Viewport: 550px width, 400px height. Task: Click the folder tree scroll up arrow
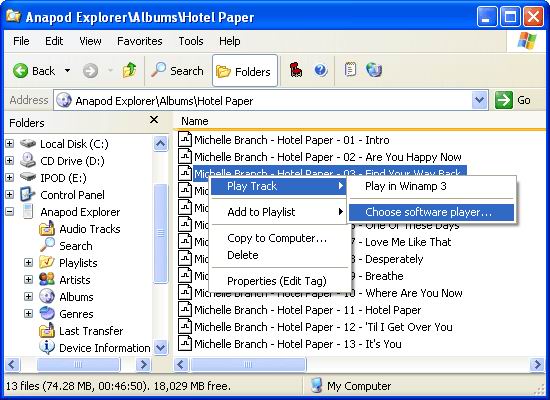click(161, 143)
